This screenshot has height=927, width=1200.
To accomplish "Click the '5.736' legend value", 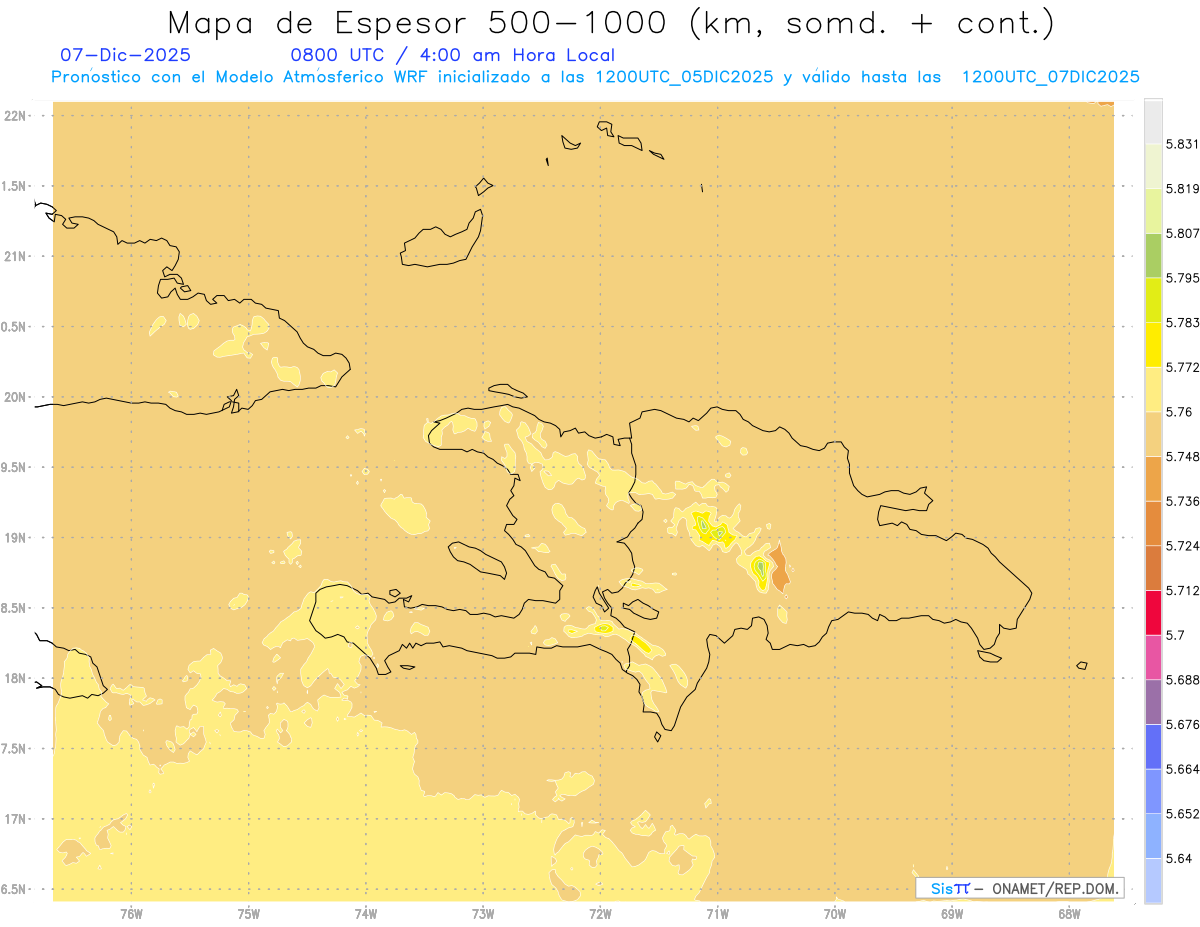I will coord(1182,501).
